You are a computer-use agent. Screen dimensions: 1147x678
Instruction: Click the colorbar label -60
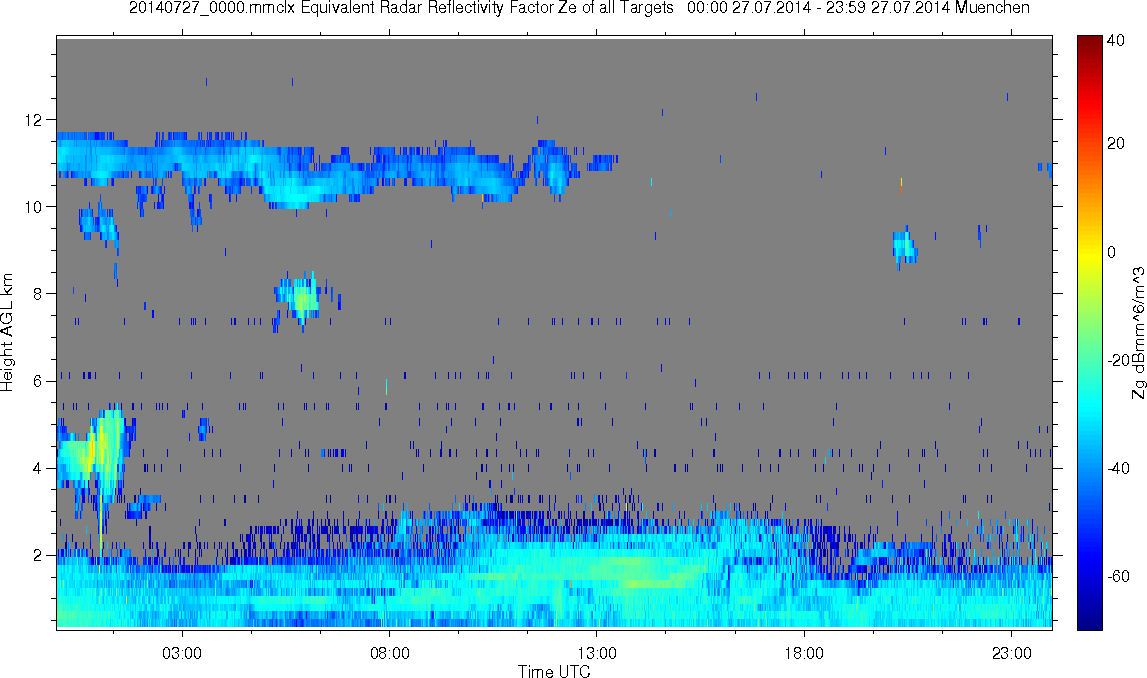(x=1118, y=577)
